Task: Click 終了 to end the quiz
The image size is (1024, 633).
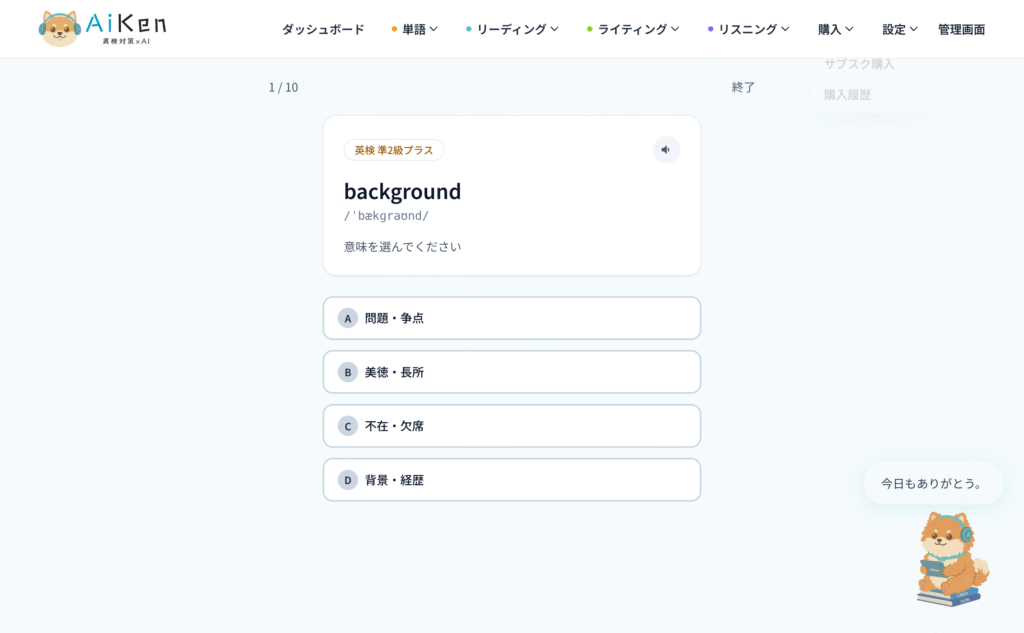Action: point(743,87)
